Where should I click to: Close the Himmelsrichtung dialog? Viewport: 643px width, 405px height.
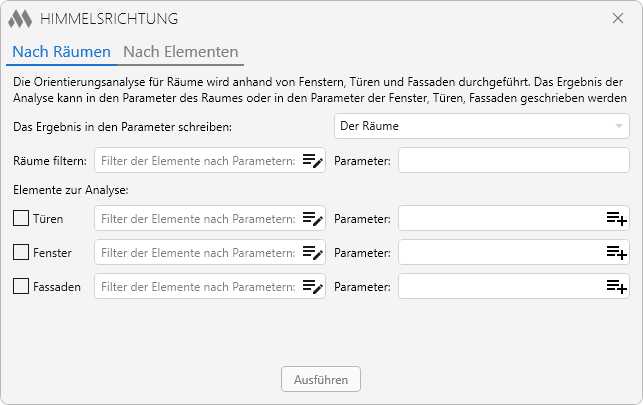coord(618,18)
